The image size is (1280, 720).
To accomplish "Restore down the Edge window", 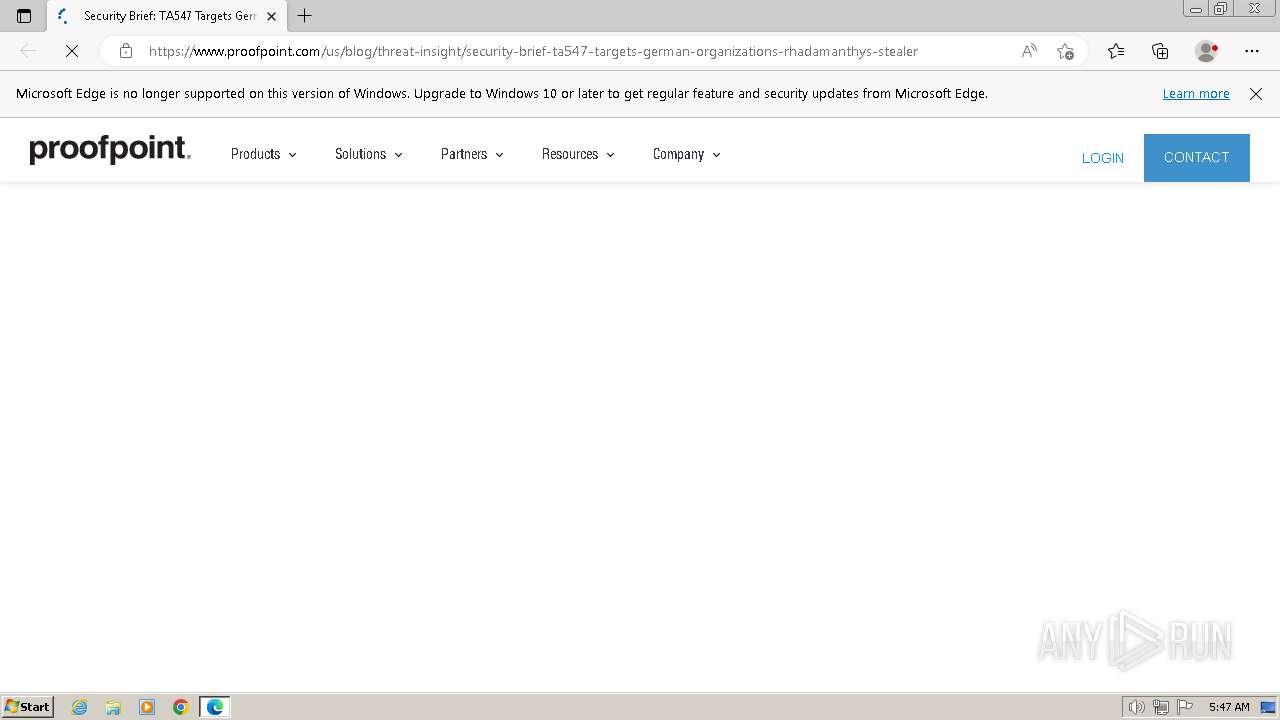I will click(1221, 9).
